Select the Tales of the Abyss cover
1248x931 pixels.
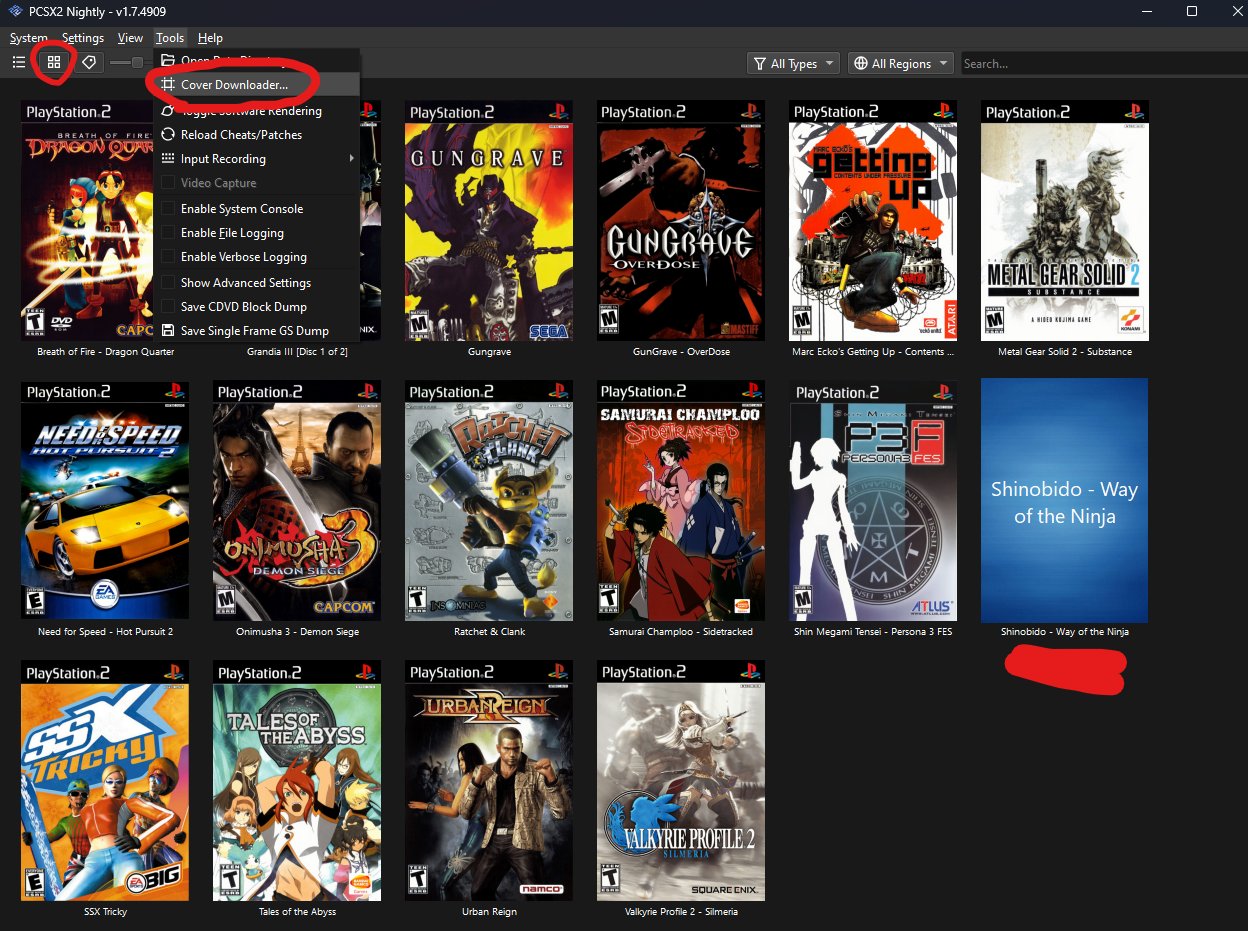[297, 781]
